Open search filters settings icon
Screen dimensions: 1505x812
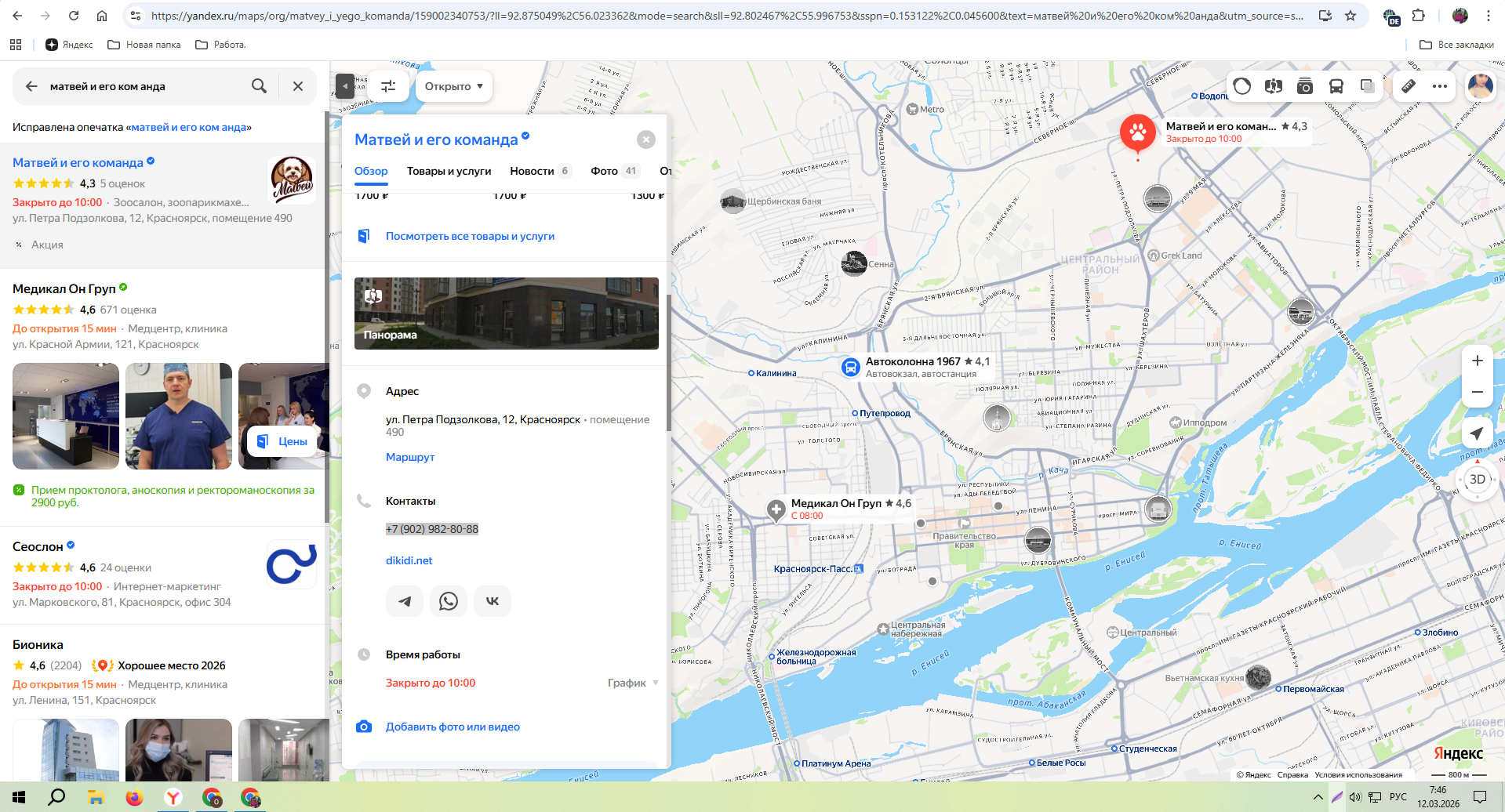388,86
